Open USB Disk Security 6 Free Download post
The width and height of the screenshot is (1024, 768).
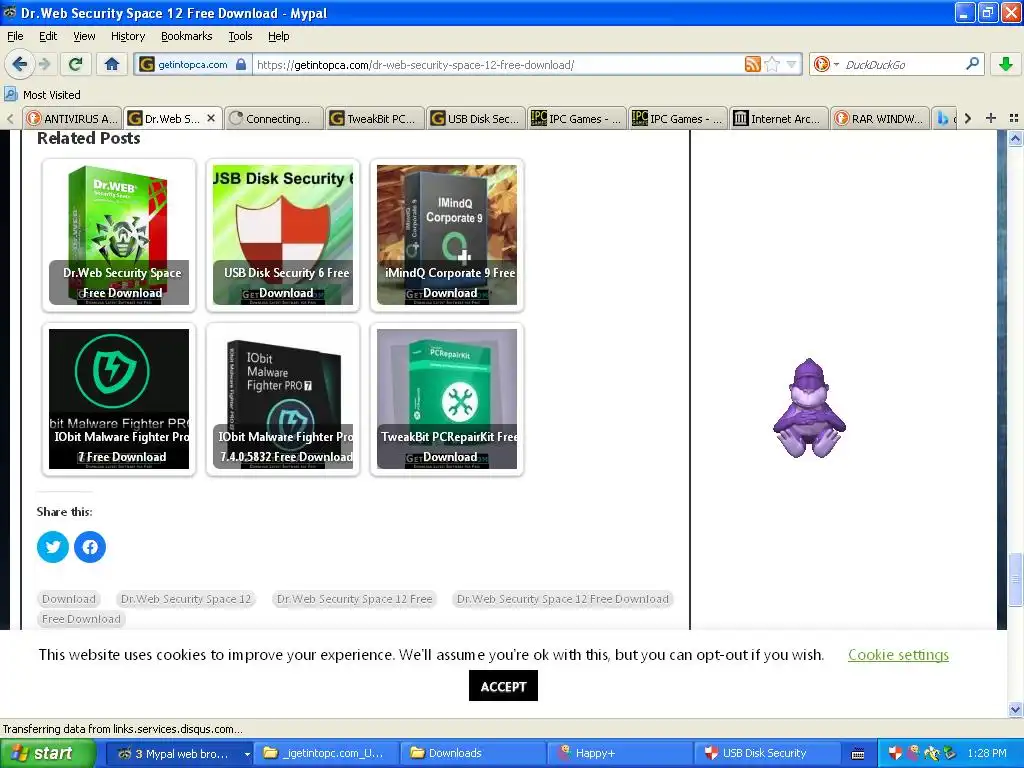pyautogui.click(x=283, y=235)
